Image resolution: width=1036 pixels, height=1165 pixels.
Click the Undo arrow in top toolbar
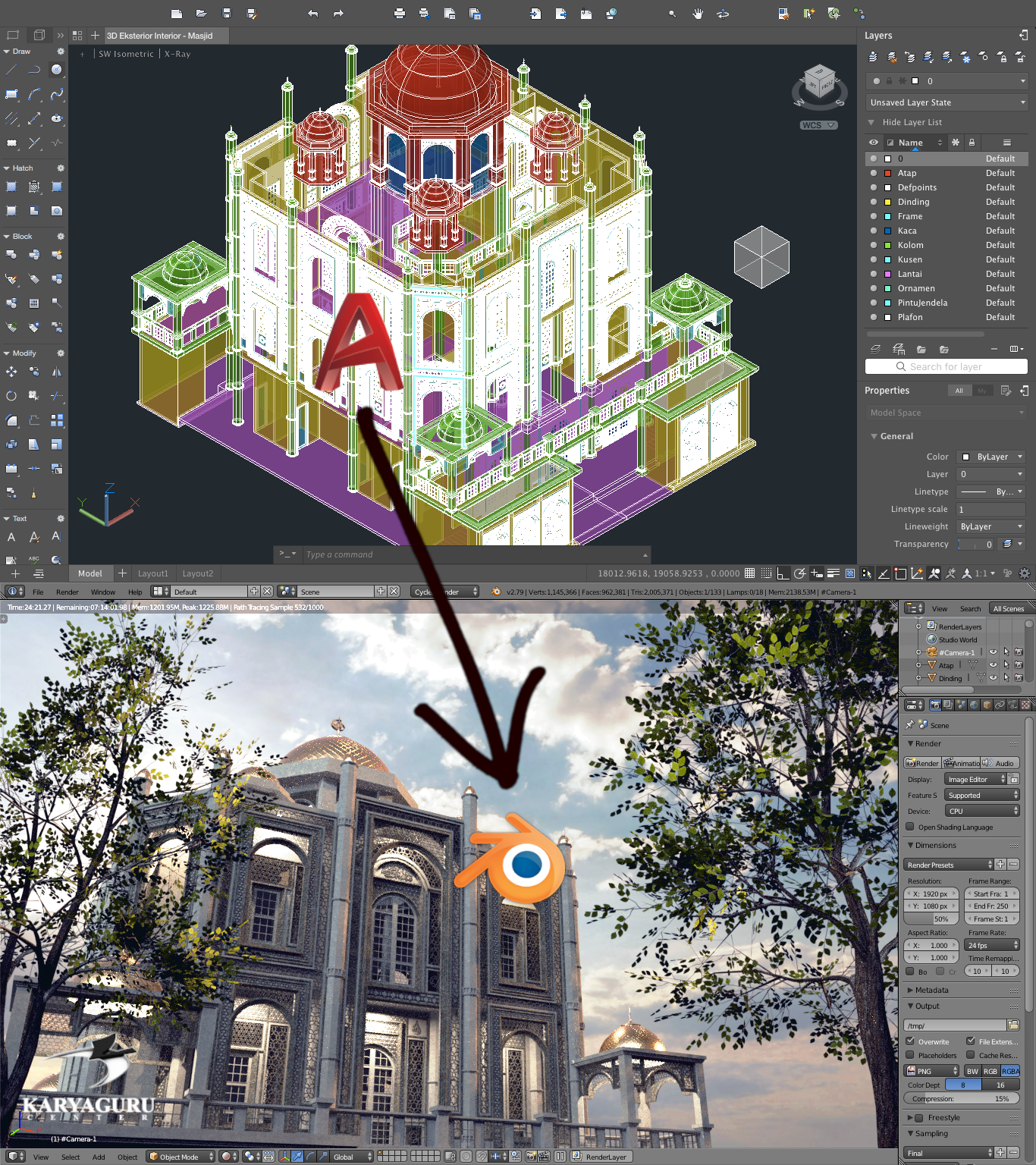(312, 14)
